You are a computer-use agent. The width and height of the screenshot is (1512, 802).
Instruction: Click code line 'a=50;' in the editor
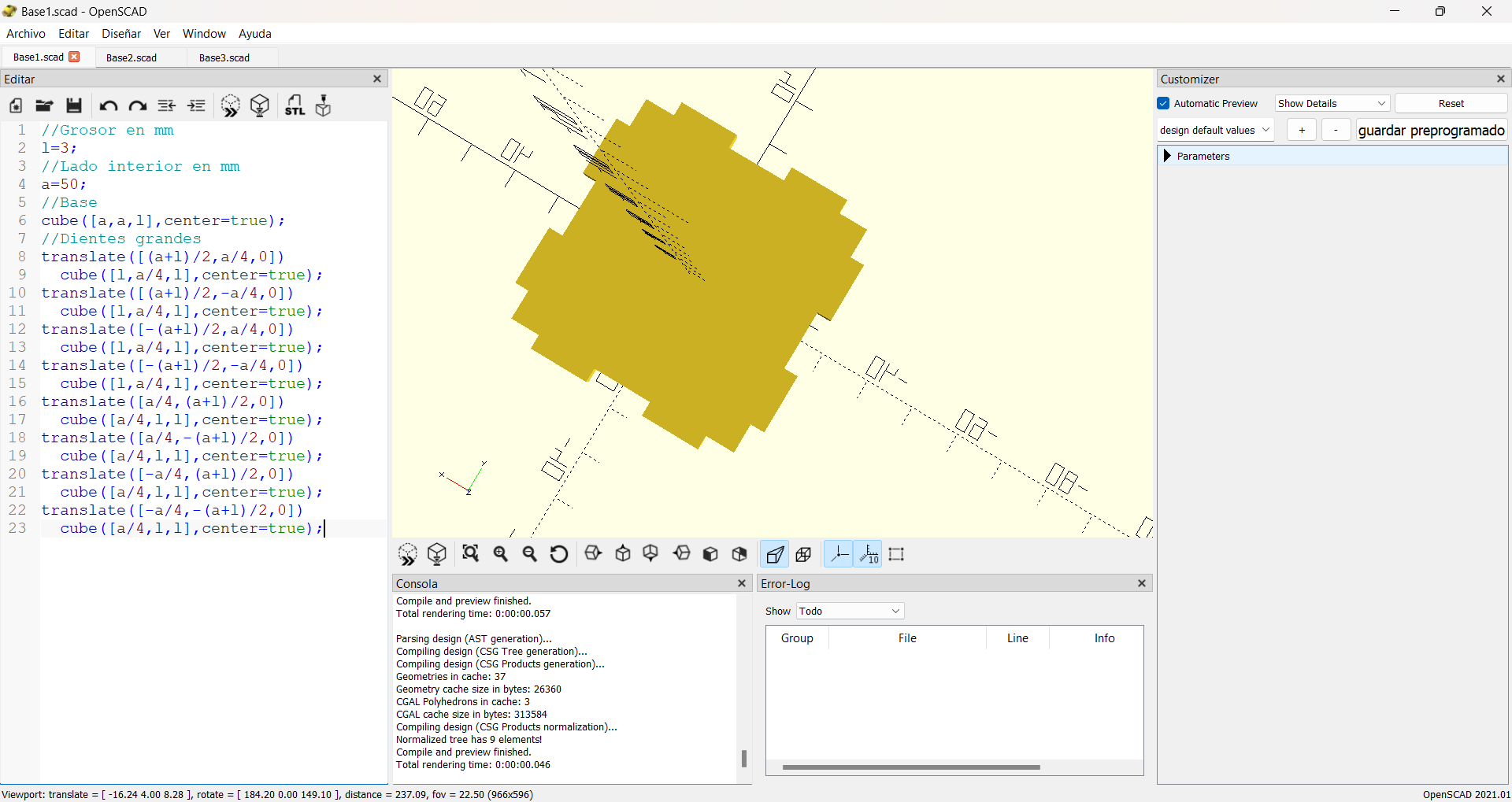click(64, 184)
